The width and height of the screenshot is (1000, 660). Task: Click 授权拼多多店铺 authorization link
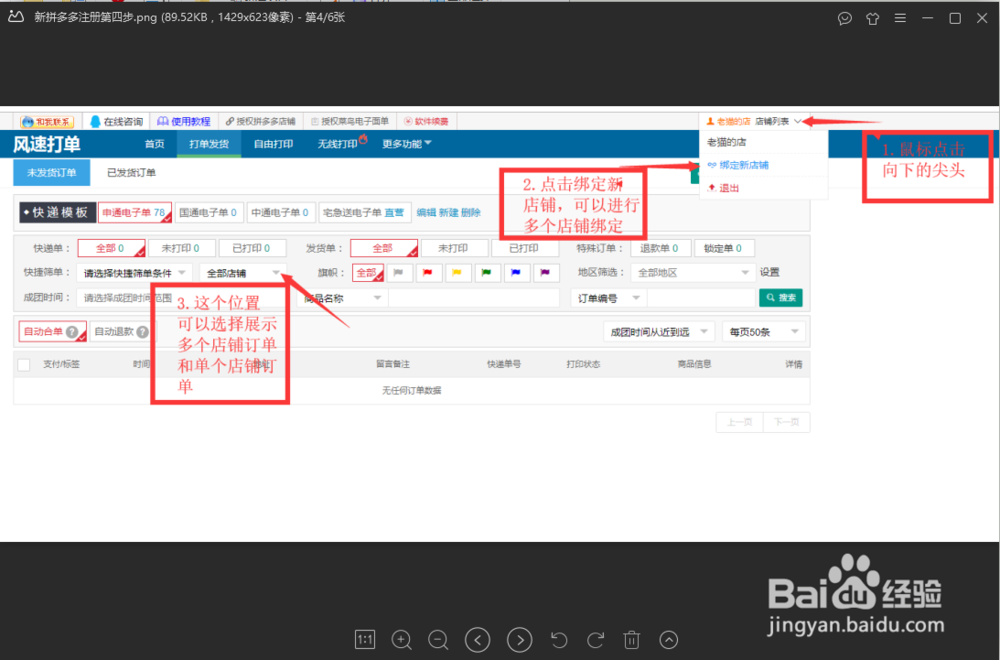pos(260,121)
